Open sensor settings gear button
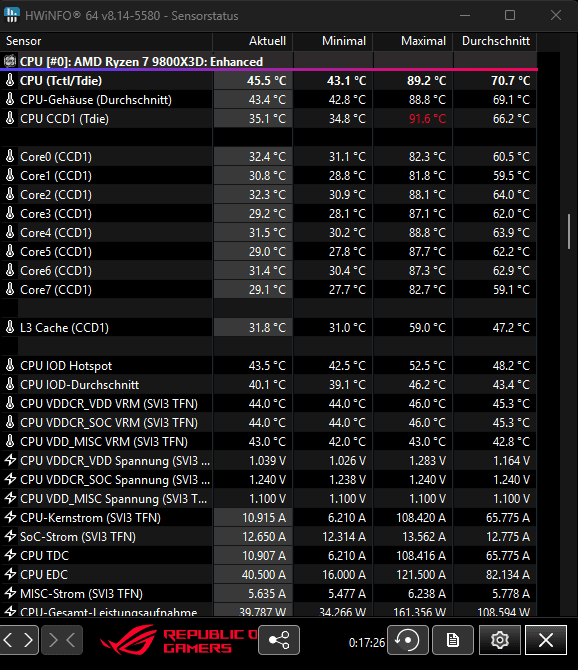This screenshot has width=578, height=670. coord(499,640)
